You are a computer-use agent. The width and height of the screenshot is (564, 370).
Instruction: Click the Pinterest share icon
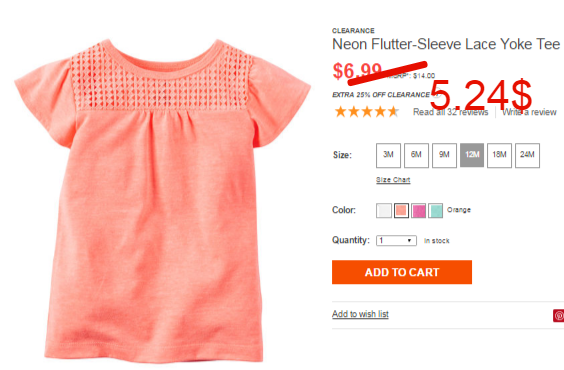(559, 315)
